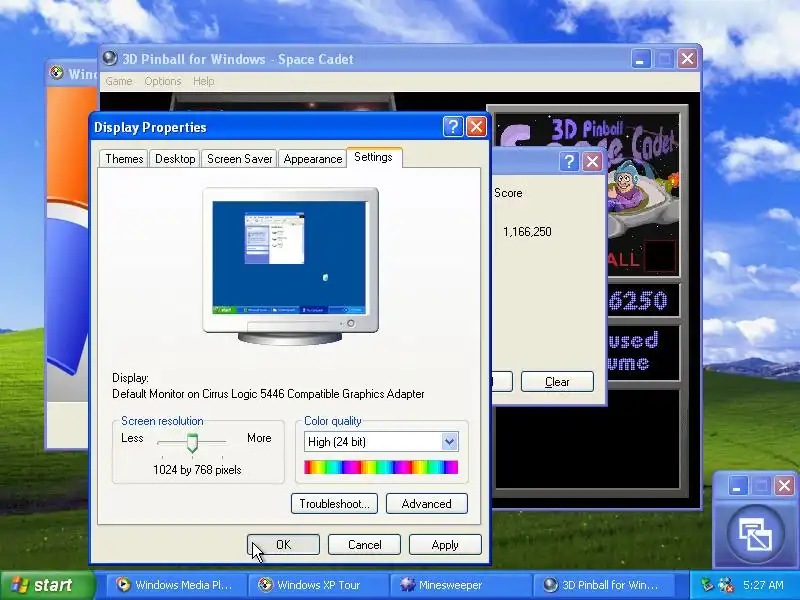Open the Screen Saver tab
The image size is (800, 600).
[239, 159]
